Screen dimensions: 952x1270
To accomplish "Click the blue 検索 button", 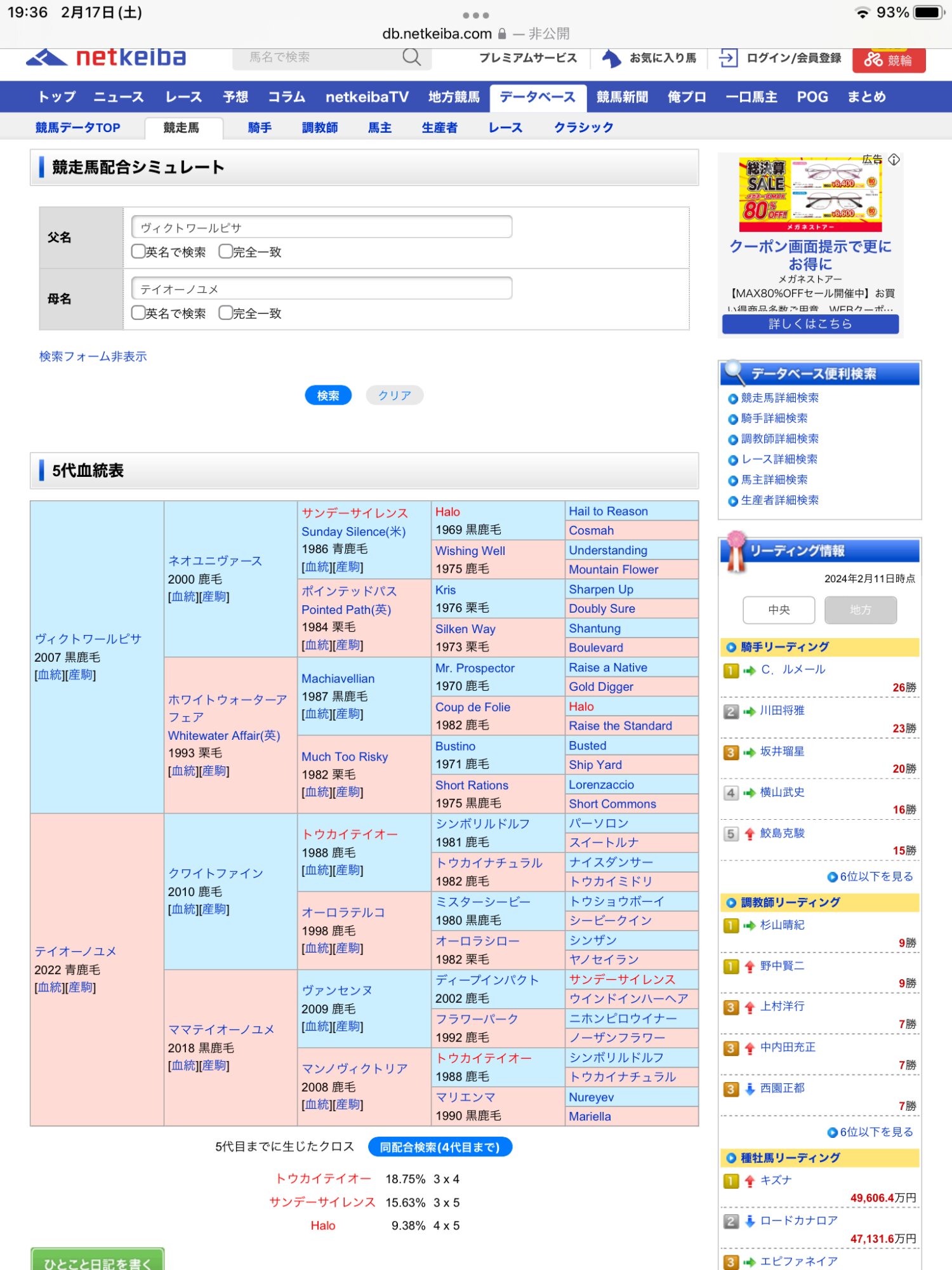I will pyautogui.click(x=328, y=395).
